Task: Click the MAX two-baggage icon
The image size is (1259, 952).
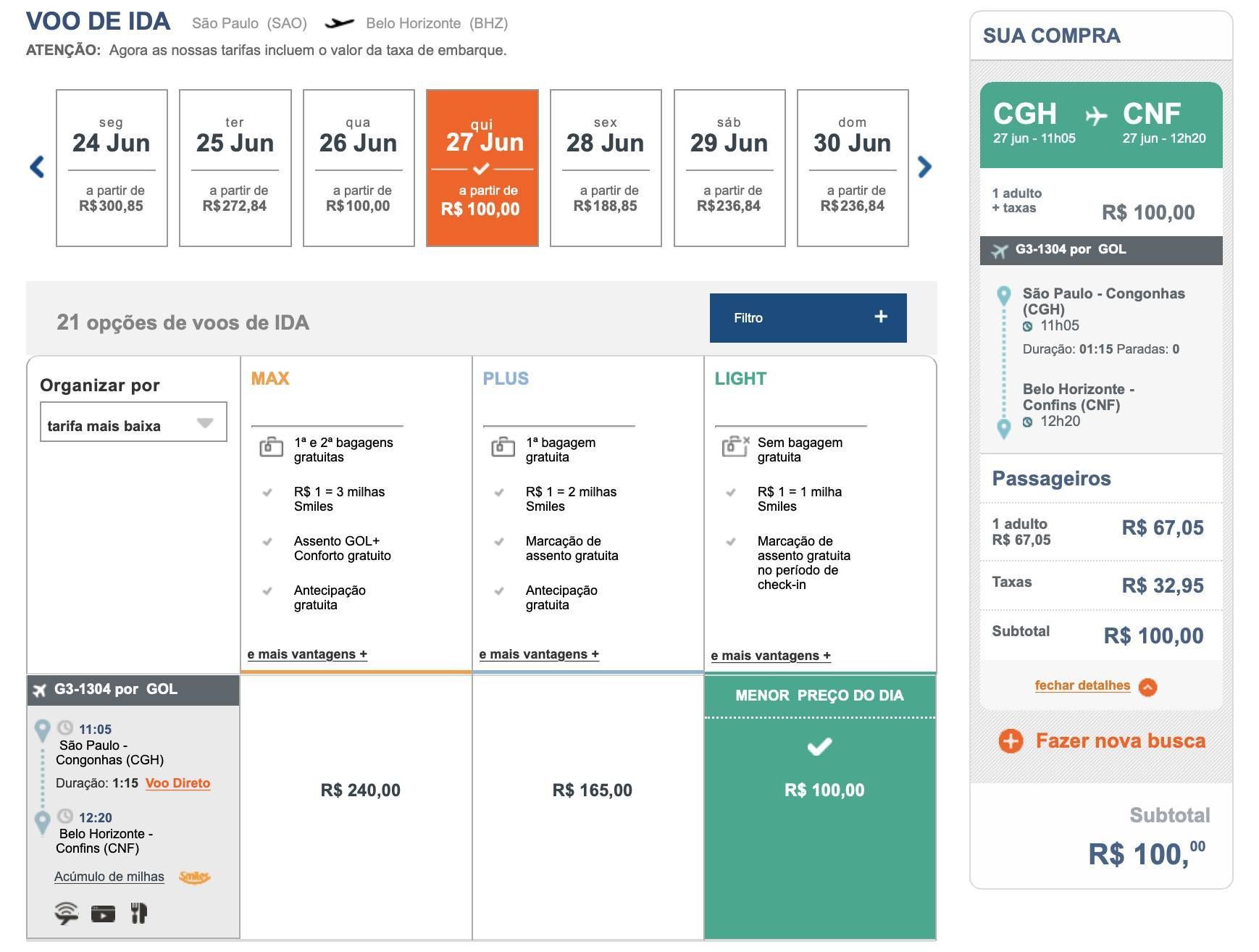Action: pyautogui.click(x=271, y=446)
